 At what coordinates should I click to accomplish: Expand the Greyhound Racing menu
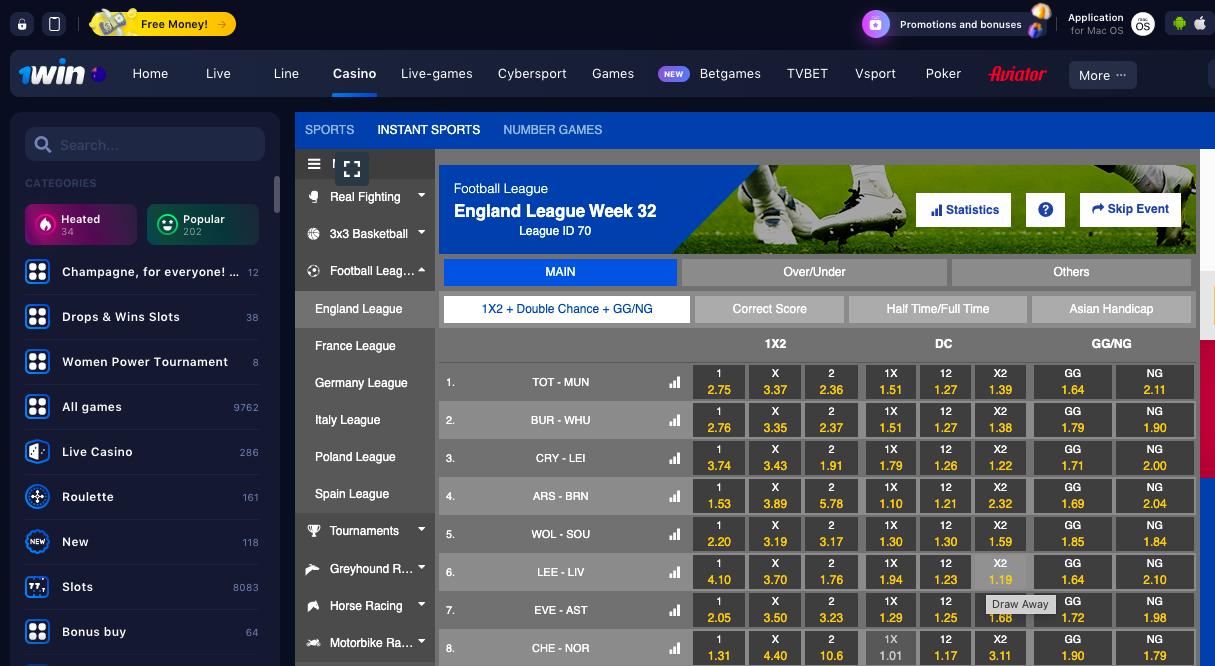coord(365,569)
